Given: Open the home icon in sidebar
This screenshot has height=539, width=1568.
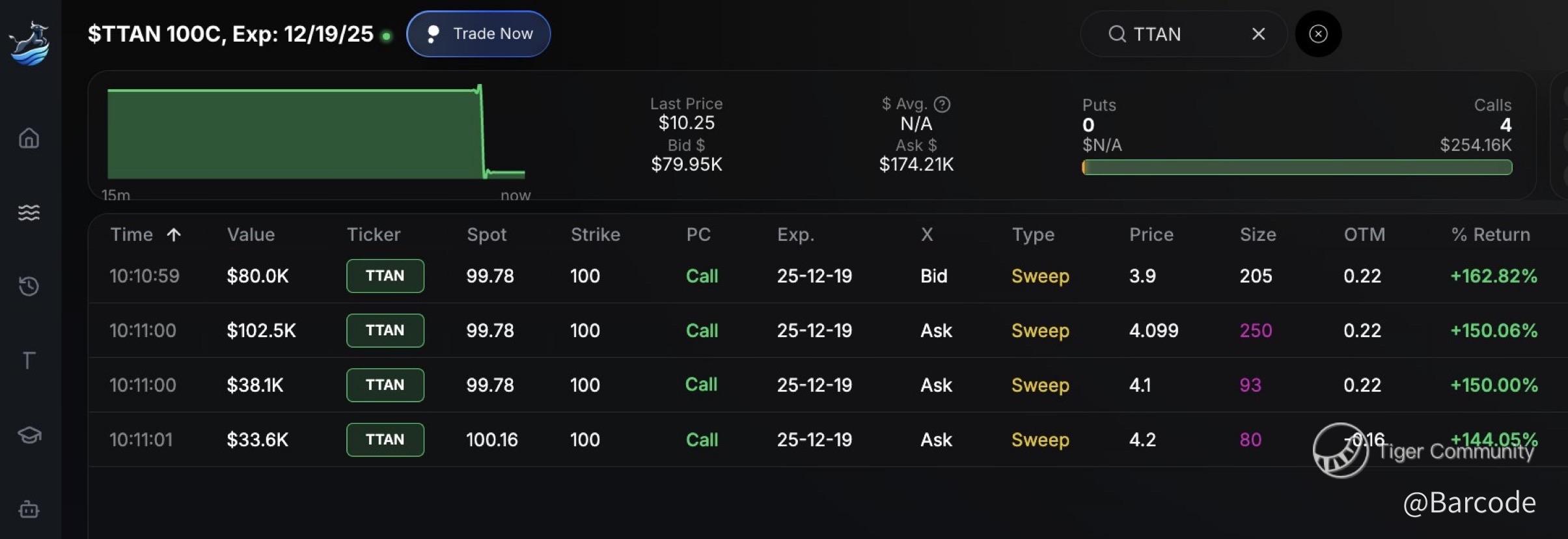Looking at the screenshot, I should tap(29, 138).
